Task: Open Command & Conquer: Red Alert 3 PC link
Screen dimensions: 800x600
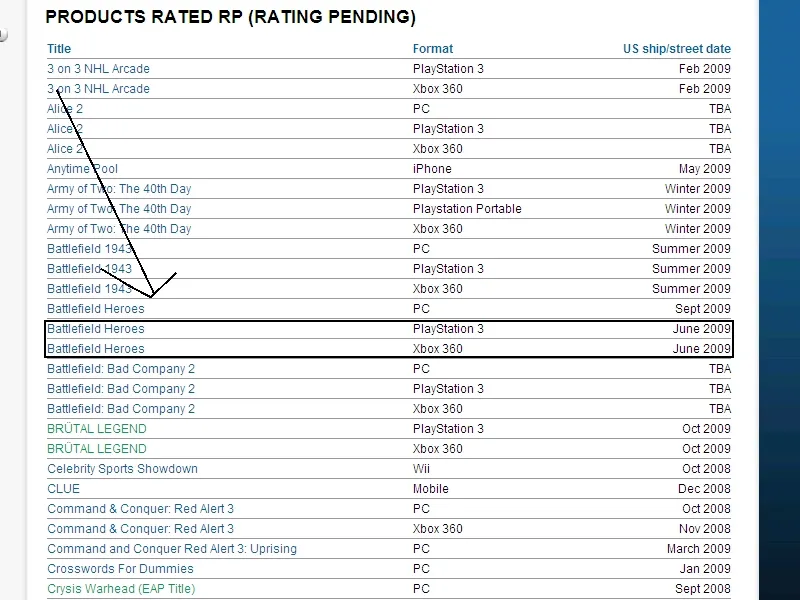Action: (140, 509)
